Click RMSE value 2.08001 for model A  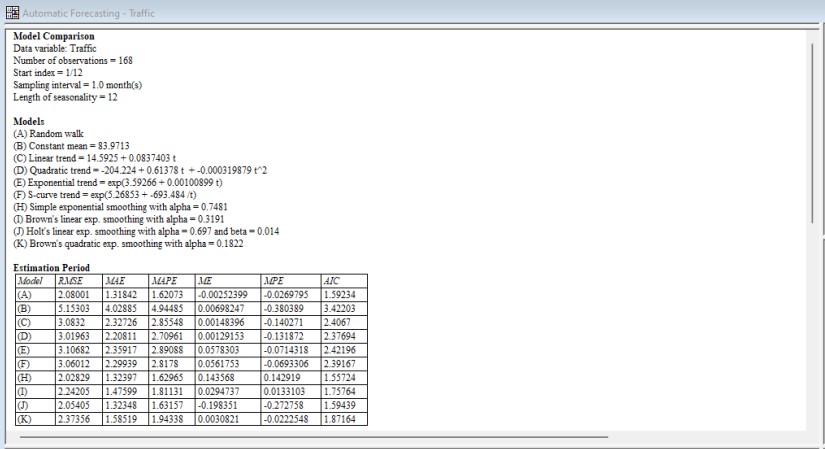click(x=77, y=296)
